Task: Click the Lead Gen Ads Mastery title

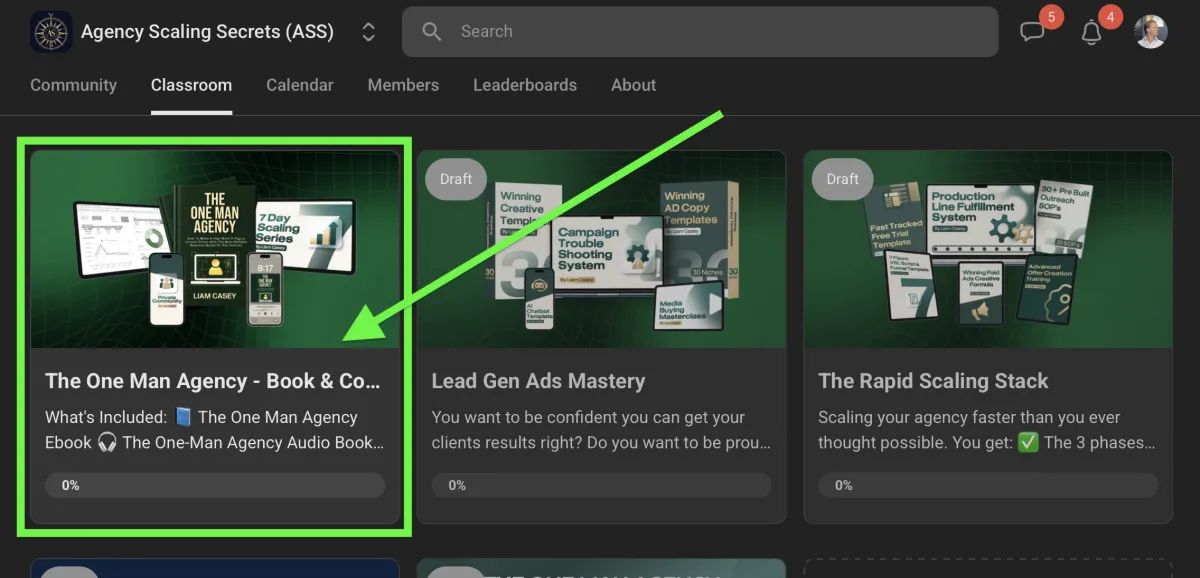Action: point(538,381)
